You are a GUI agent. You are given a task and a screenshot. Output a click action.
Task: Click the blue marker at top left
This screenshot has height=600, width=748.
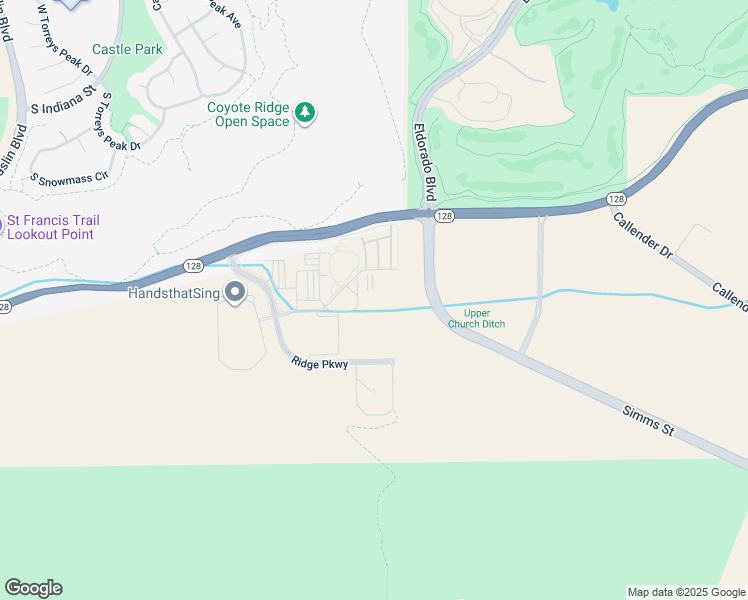tap(71, 4)
